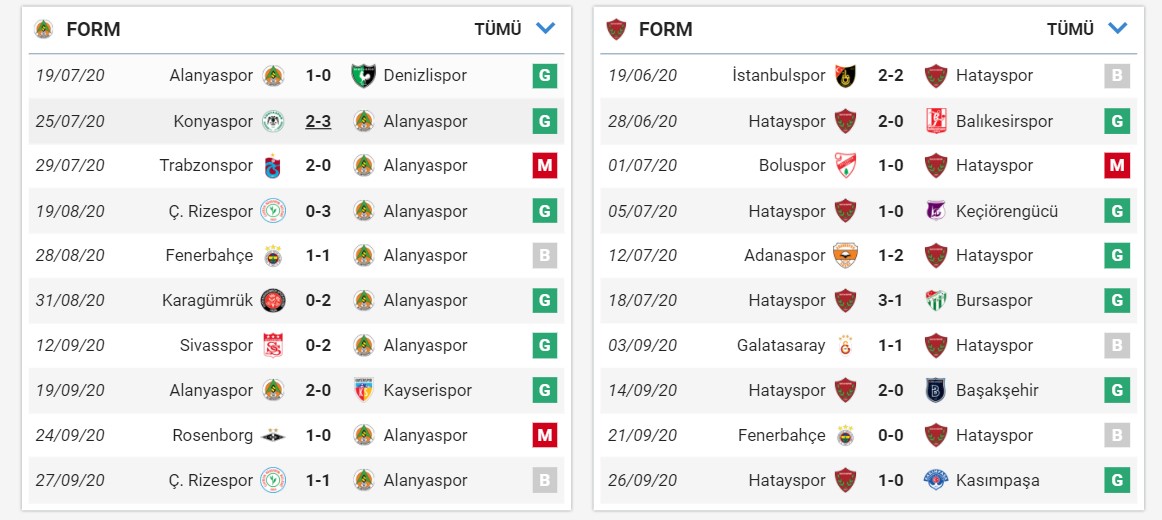Click the Denizlispor club logo
Viewport: 1162px width, 520px height.
click(363, 76)
